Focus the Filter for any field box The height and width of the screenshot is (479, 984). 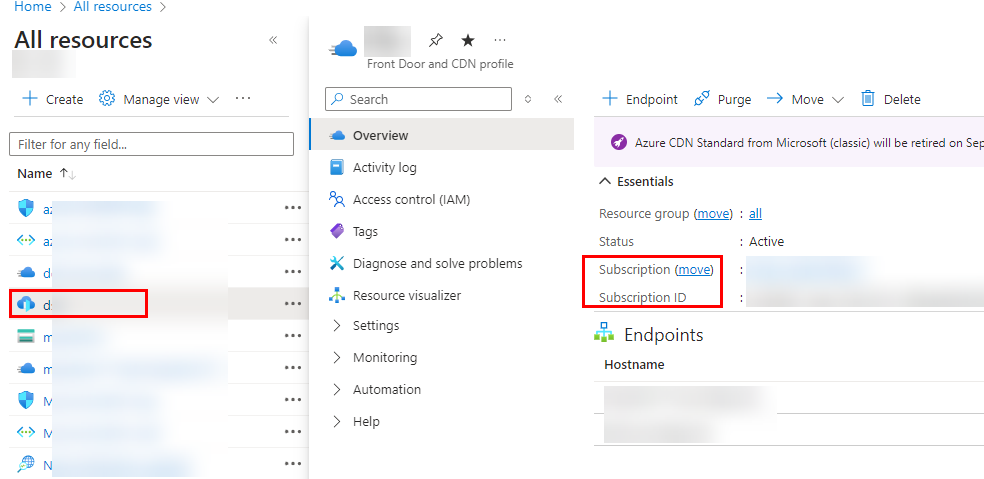[151, 144]
